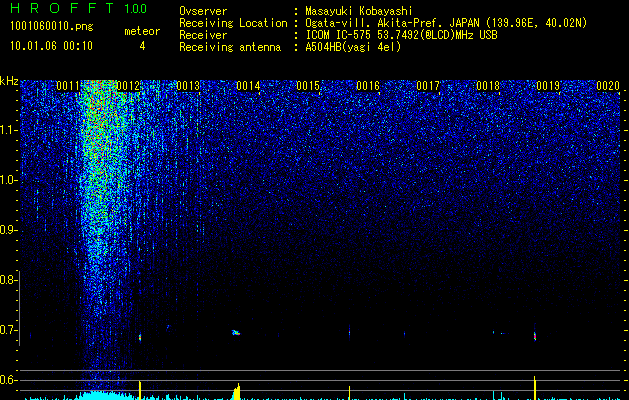This screenshot has height=400, width=629.
Task: Click the 0.9 kHz frequency axis label
Action: pos(8,230)
